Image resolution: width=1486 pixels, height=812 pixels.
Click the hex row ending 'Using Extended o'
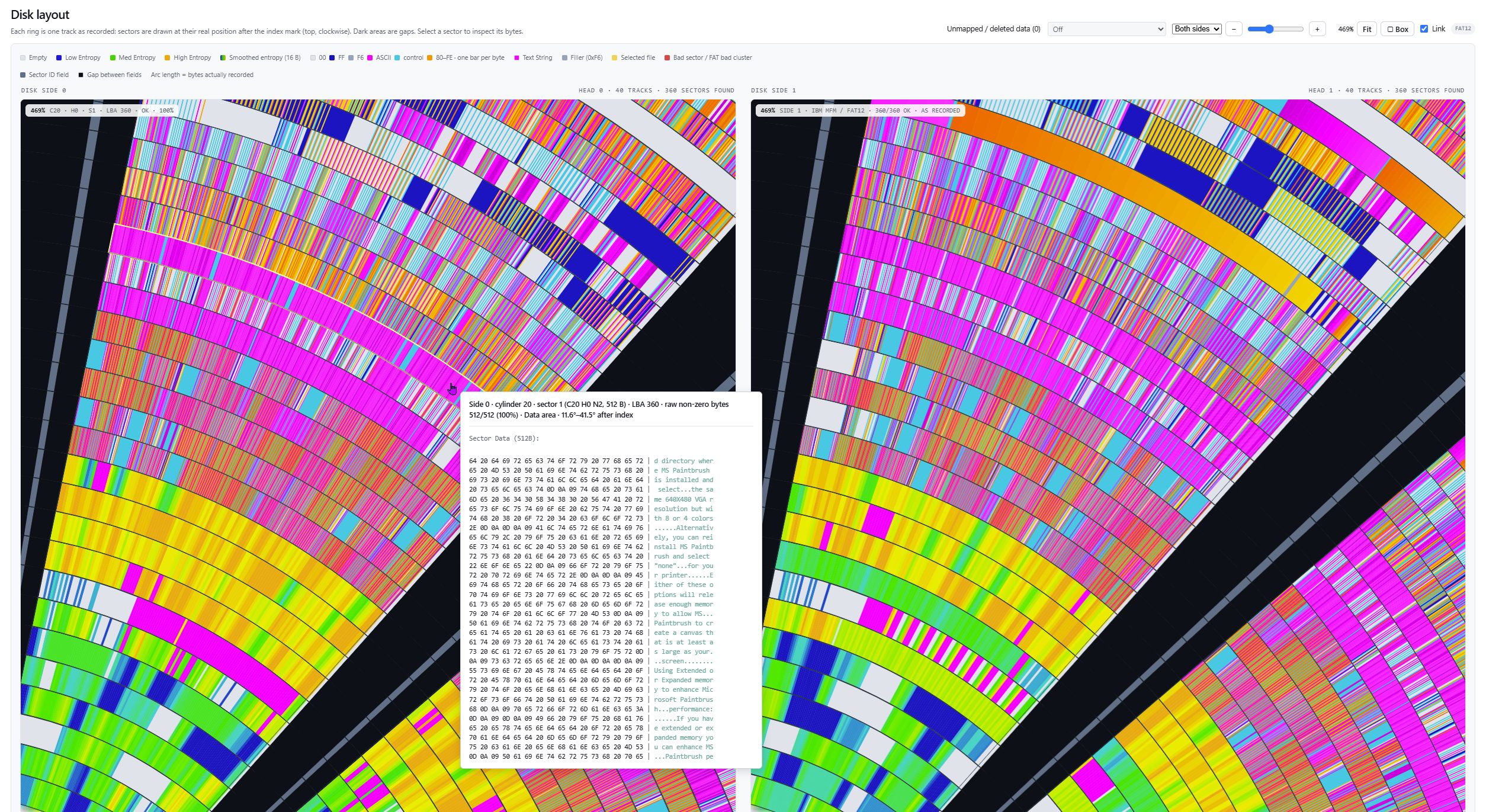coord(590,670)
